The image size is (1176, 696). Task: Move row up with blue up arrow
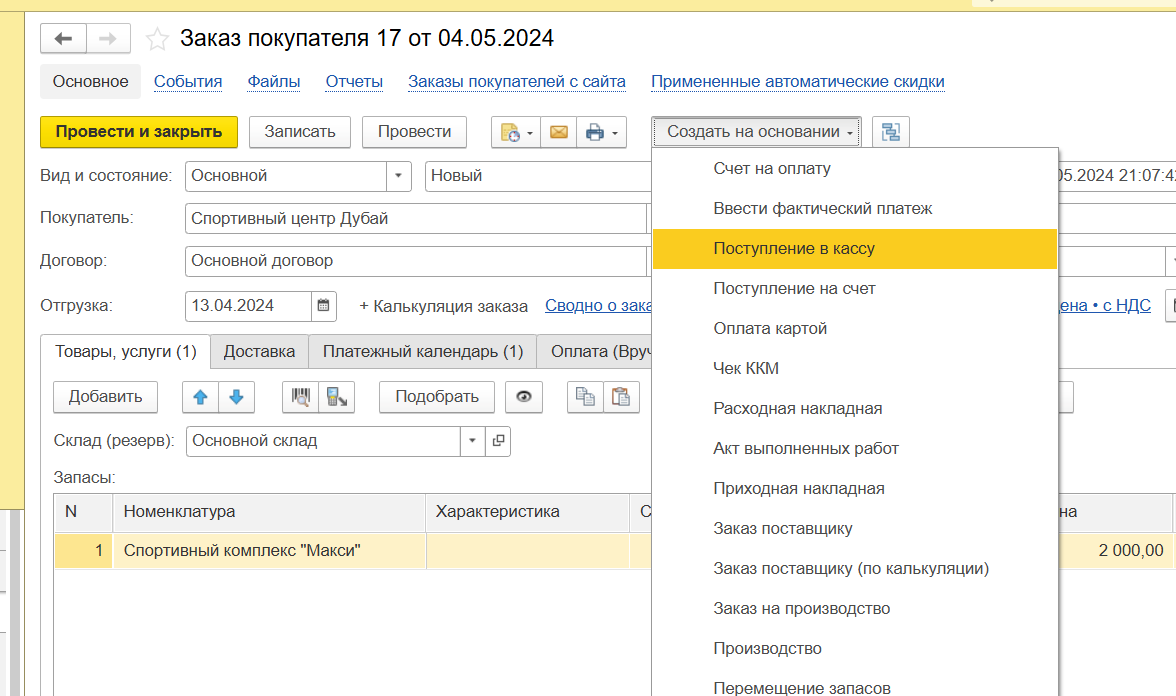(200, 397)
